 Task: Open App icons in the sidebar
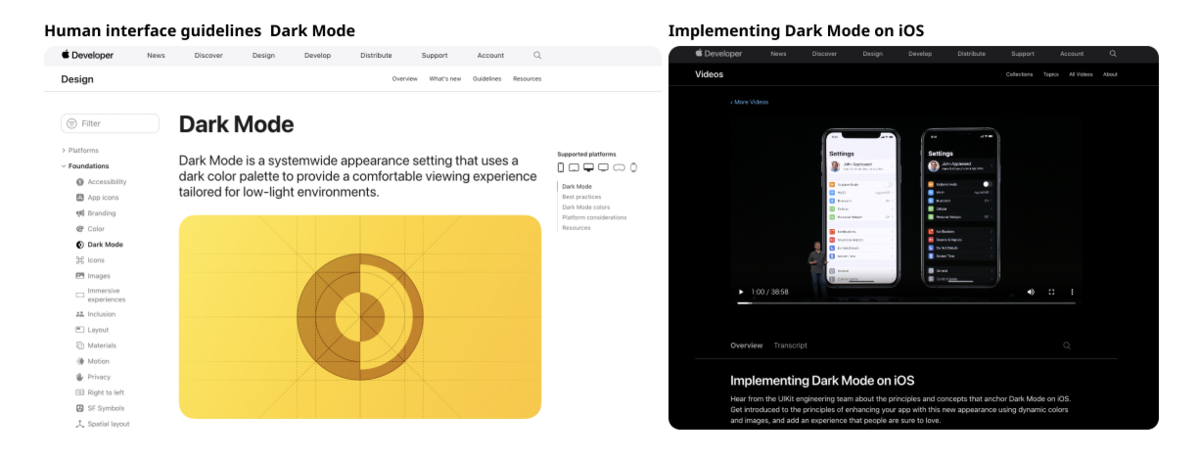(97, 198)
